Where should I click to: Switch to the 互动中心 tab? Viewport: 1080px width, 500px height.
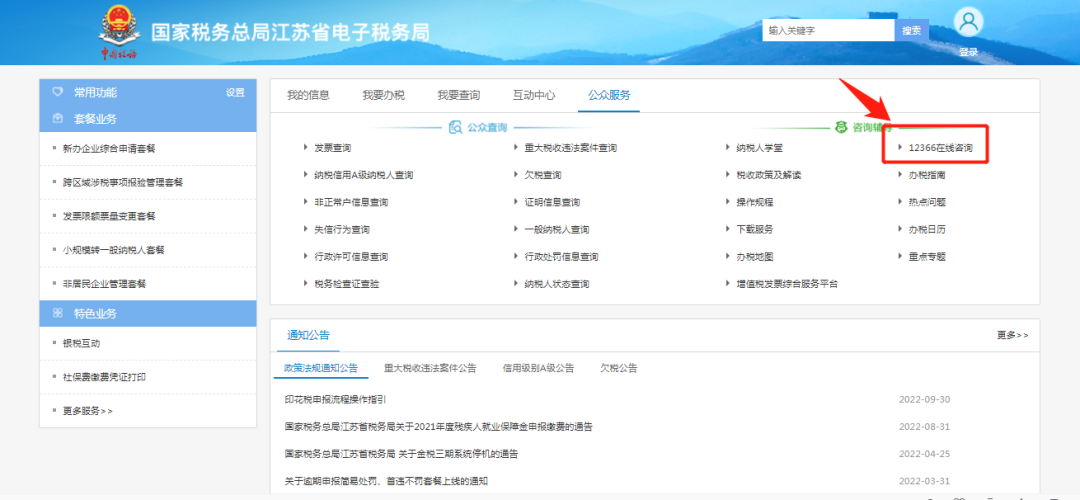click(x=534, y=95)
